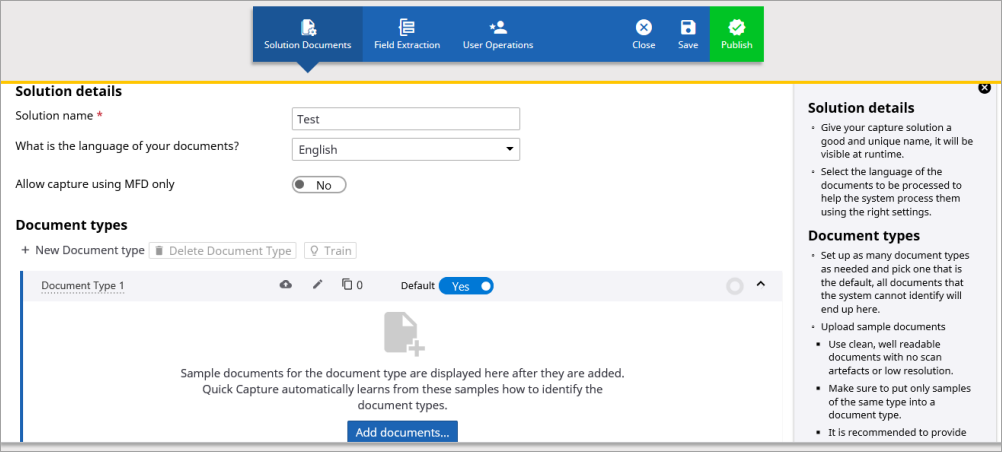The height and width of the screenshot is (452, 1002).
Task: Add a New Document type
Action: 82,251
